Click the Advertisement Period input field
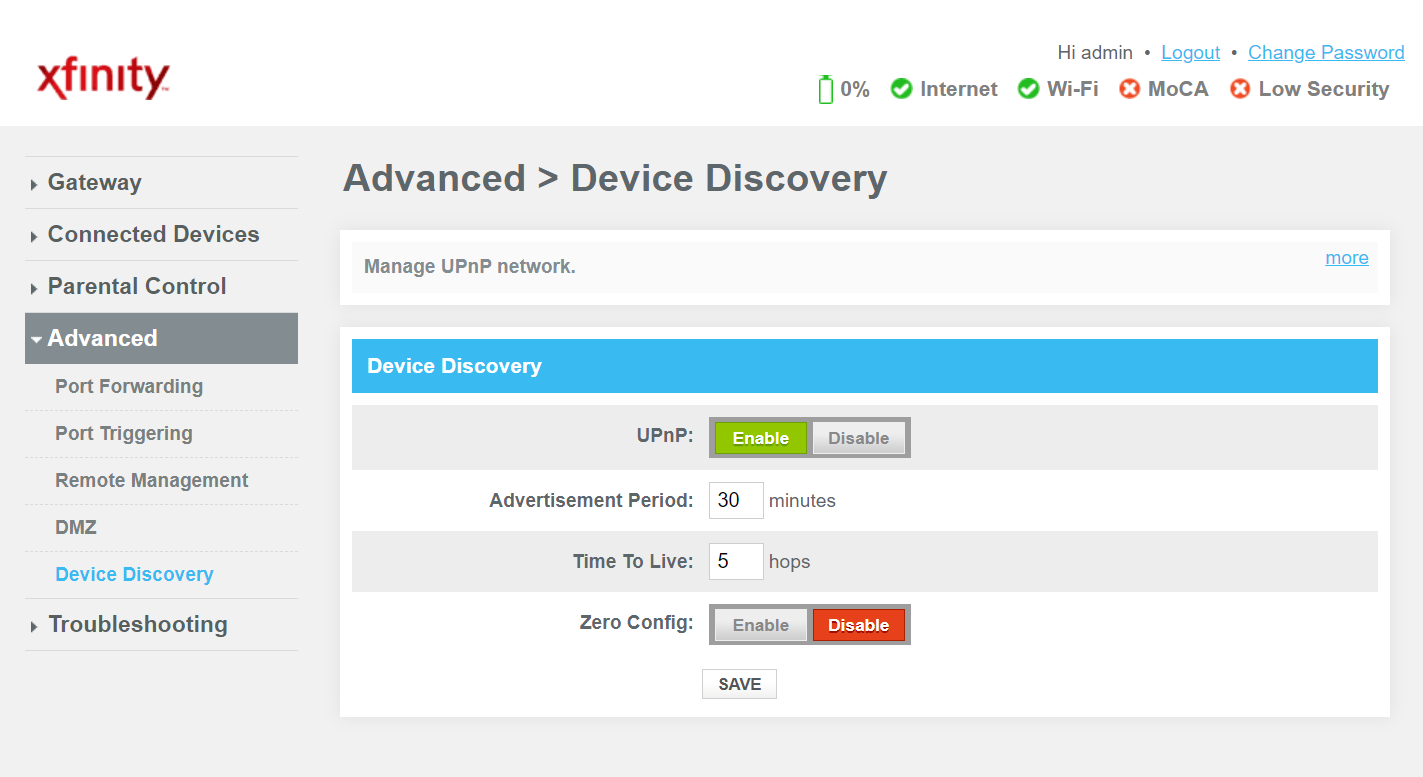Viewport: 1423px width, 777px height. [x=736, y=500]
